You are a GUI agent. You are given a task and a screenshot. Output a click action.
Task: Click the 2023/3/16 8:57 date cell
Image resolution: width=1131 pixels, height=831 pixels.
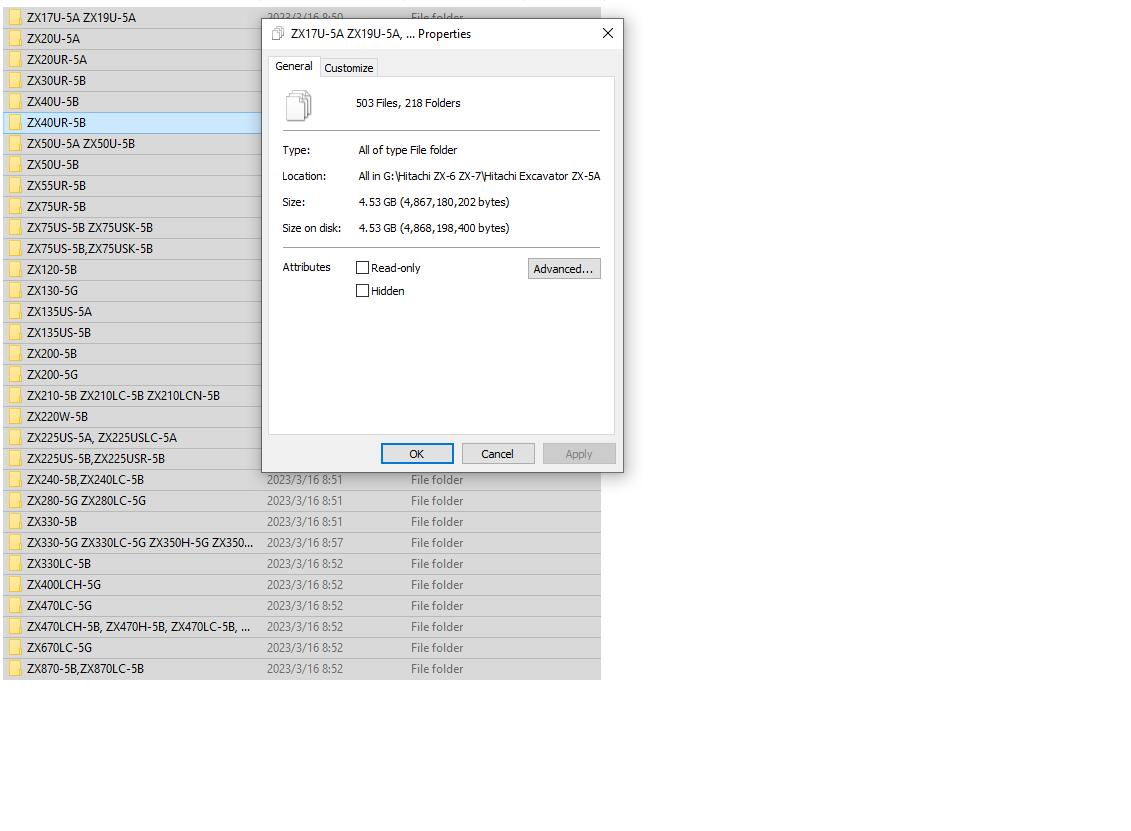(x=305, y=542)
